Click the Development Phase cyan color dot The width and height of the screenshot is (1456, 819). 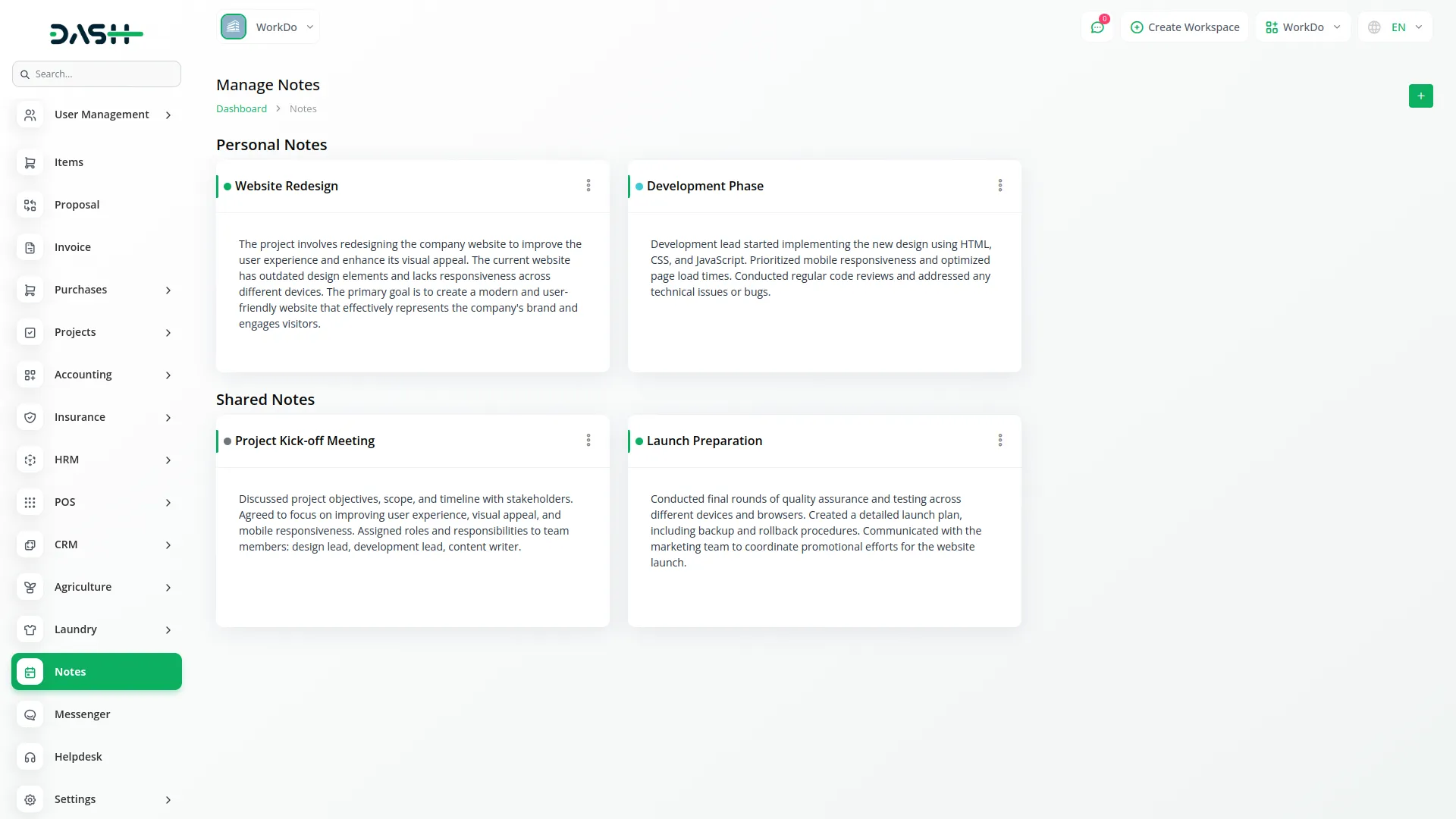point(639,187)
